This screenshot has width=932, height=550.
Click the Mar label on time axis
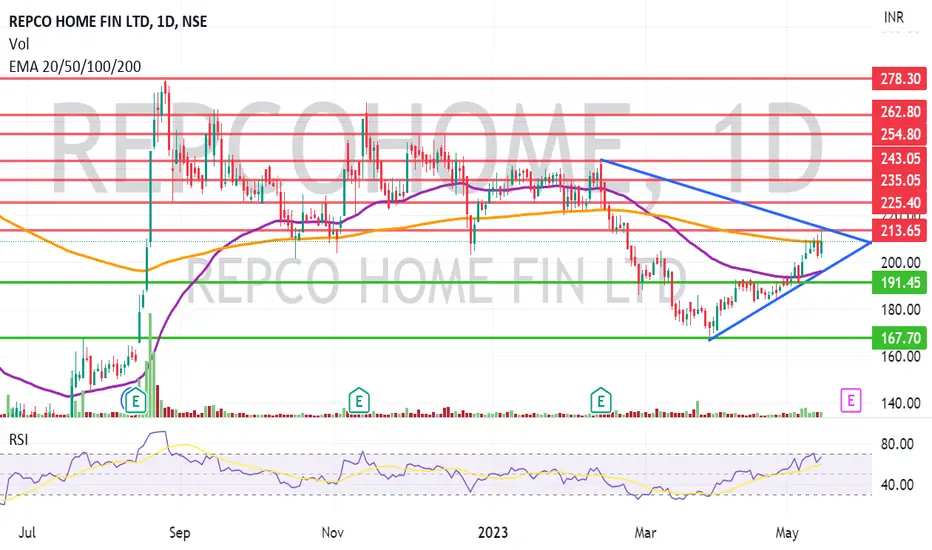(645, 532)
